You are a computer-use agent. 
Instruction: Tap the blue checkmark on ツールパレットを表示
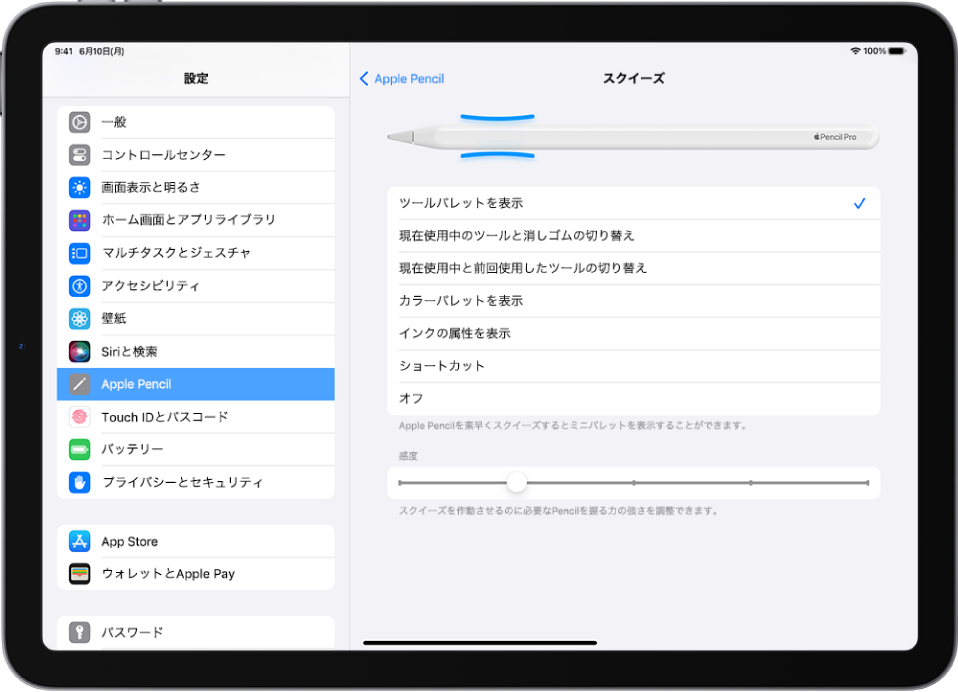[x=859, y=203]
